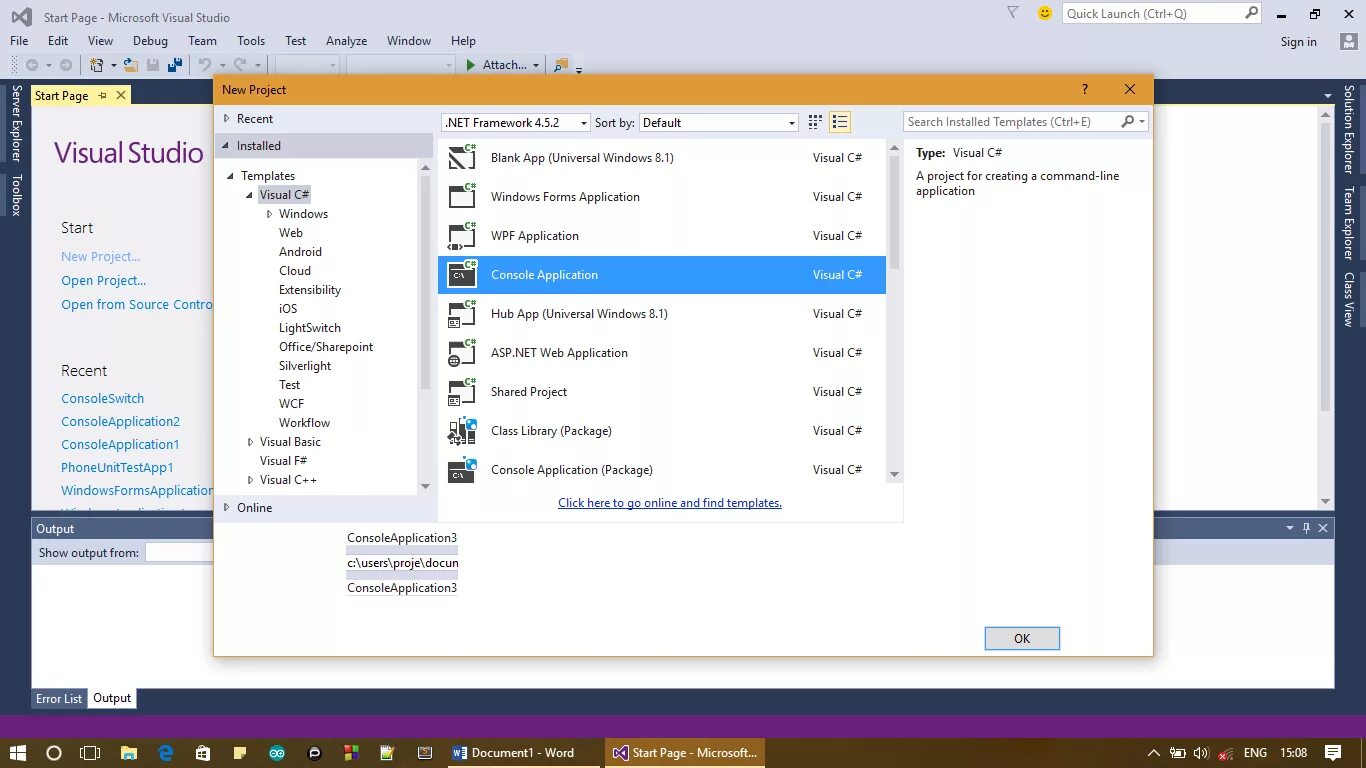Open the taskbar Action Center icon
The width and height of the screenshot is (1366, 768).
[1333, 753]
